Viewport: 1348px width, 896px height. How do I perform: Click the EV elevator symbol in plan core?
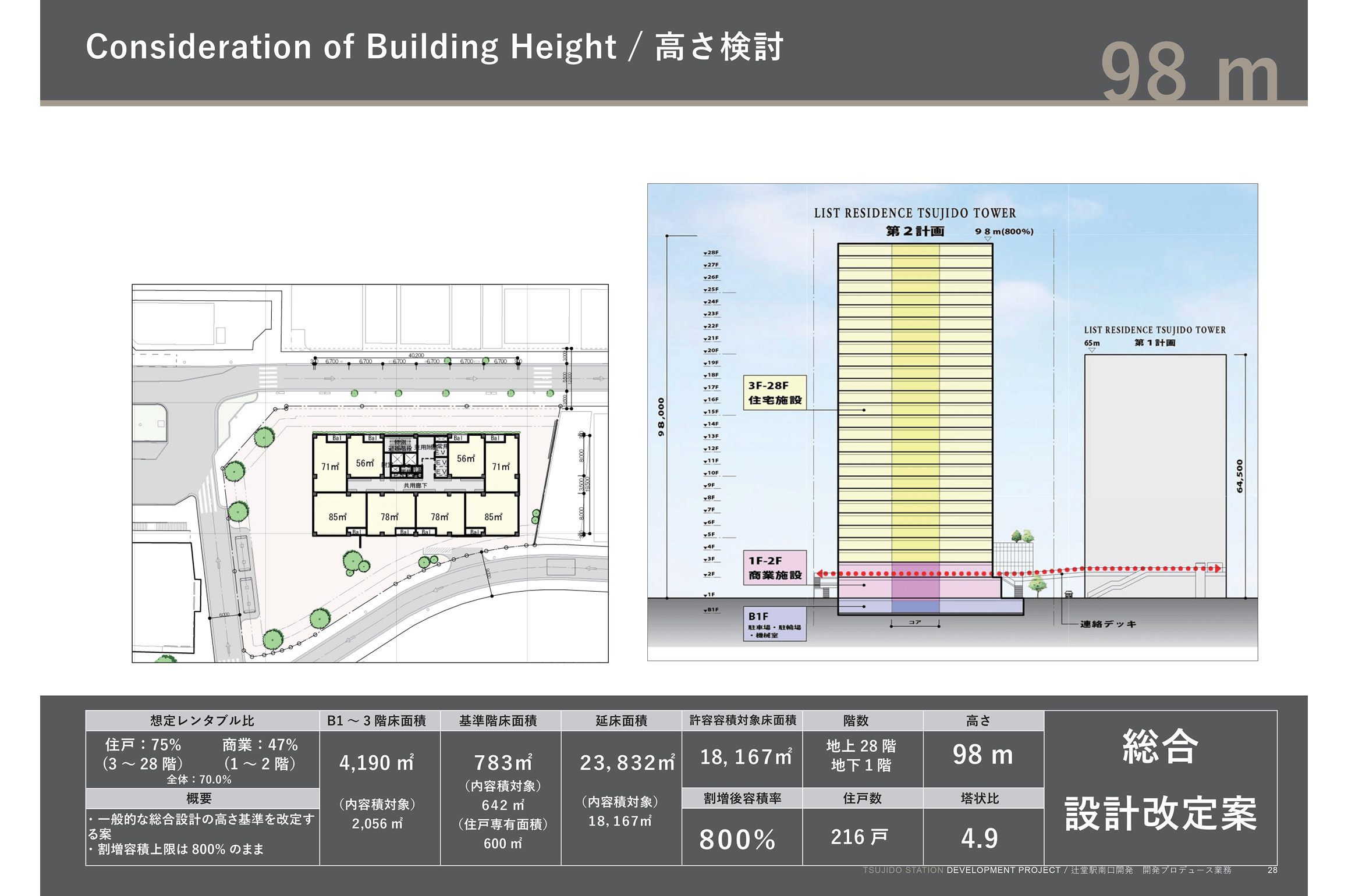[x=441, y=463]
